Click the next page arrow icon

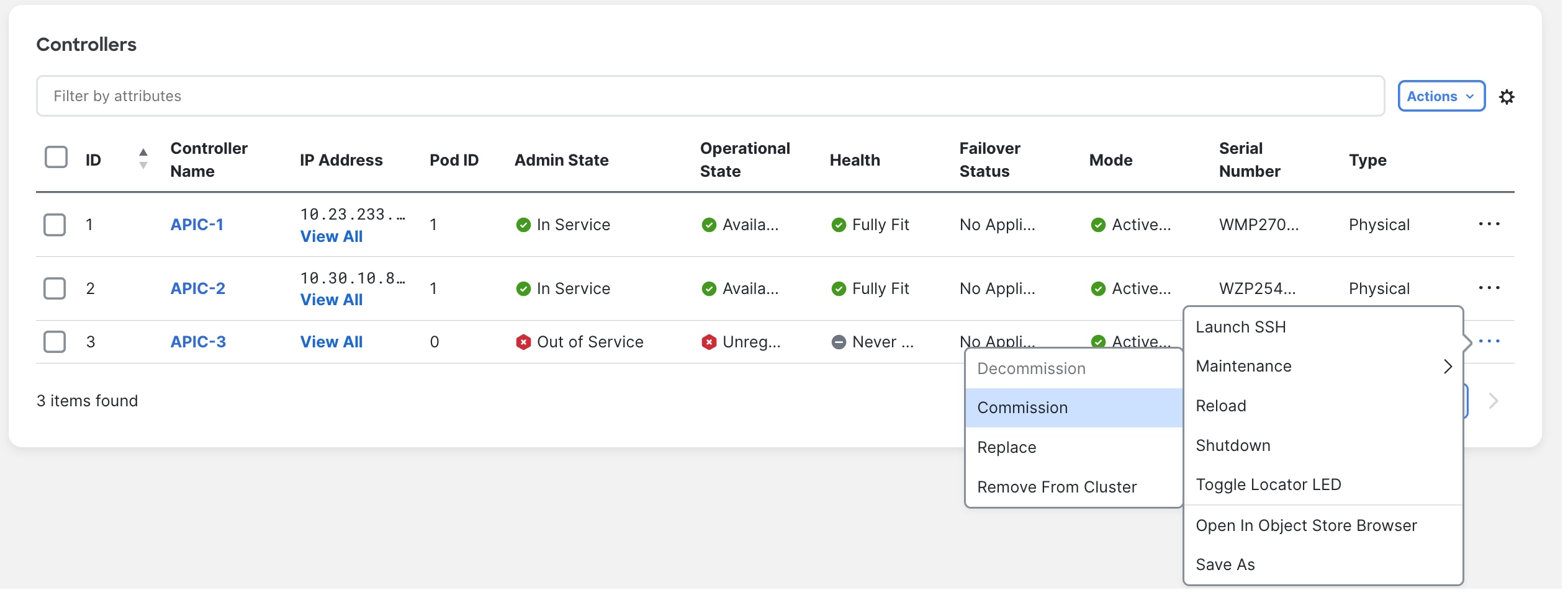point(1493,401)
